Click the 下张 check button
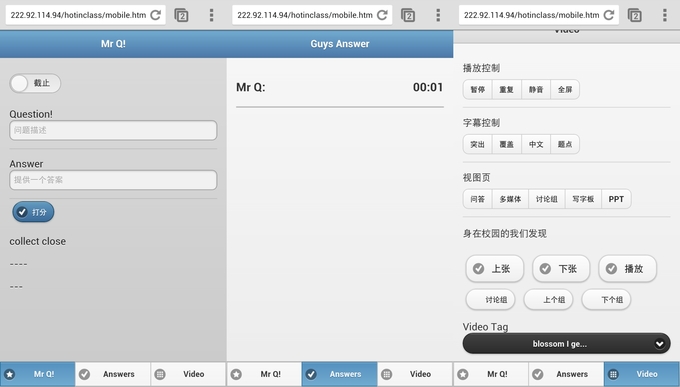The height and width of the screenshot is (387, 680). click(x=561, y=269)
